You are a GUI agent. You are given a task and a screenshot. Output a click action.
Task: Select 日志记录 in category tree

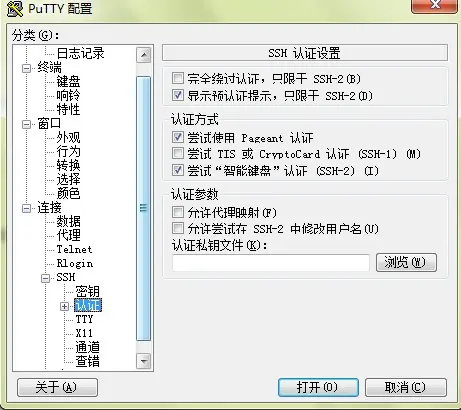coord(81,53)
